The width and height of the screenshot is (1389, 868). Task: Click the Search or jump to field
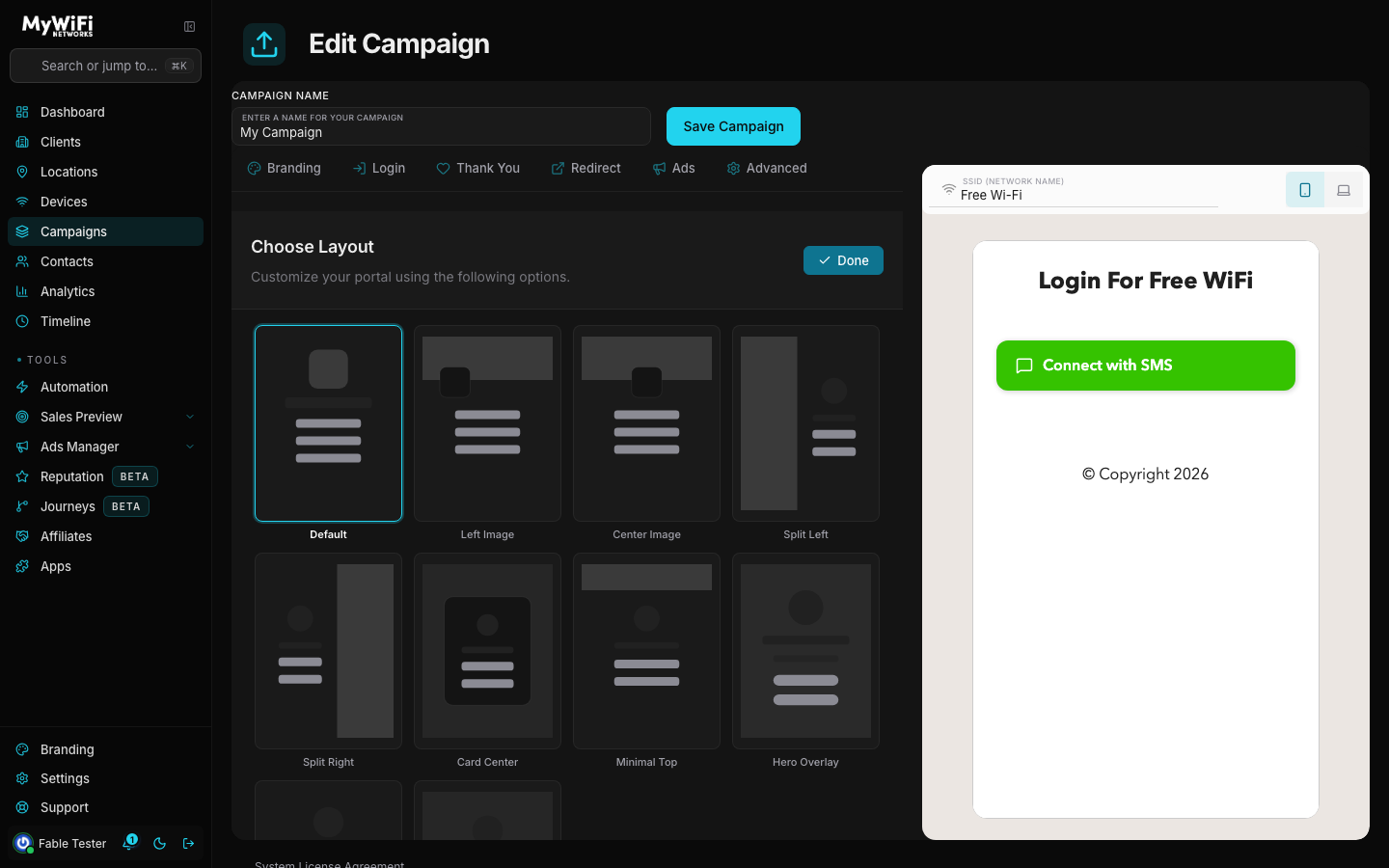[x=105, y=66]
